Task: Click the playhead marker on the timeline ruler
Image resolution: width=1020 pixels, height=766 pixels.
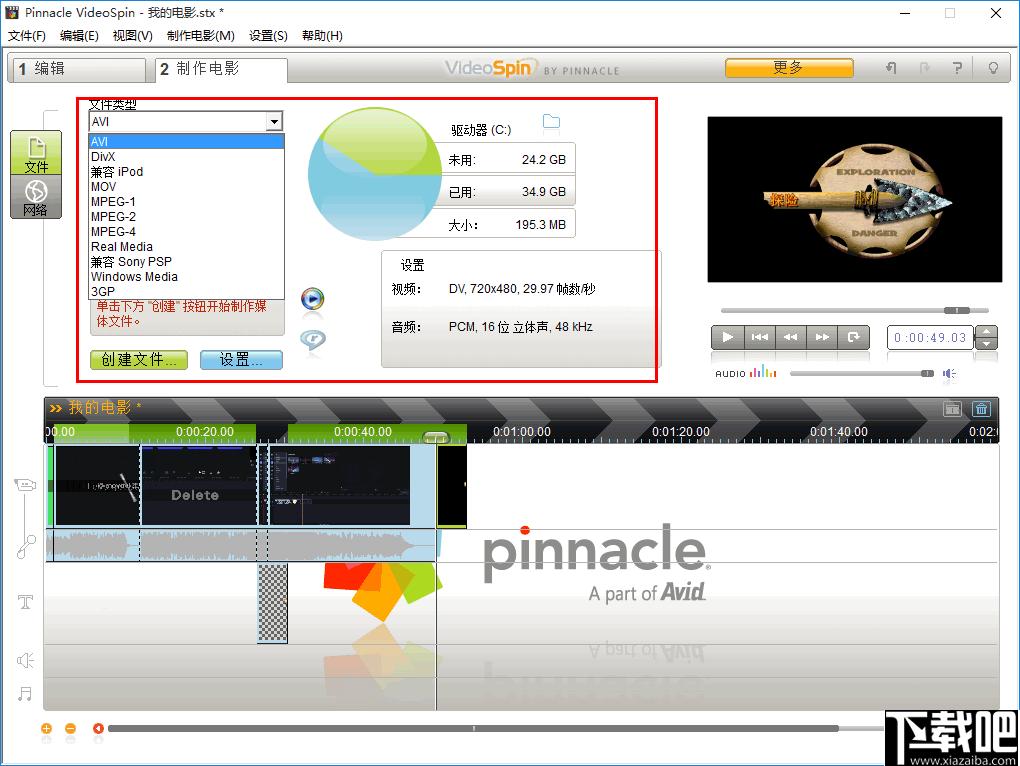Action: 436,437
